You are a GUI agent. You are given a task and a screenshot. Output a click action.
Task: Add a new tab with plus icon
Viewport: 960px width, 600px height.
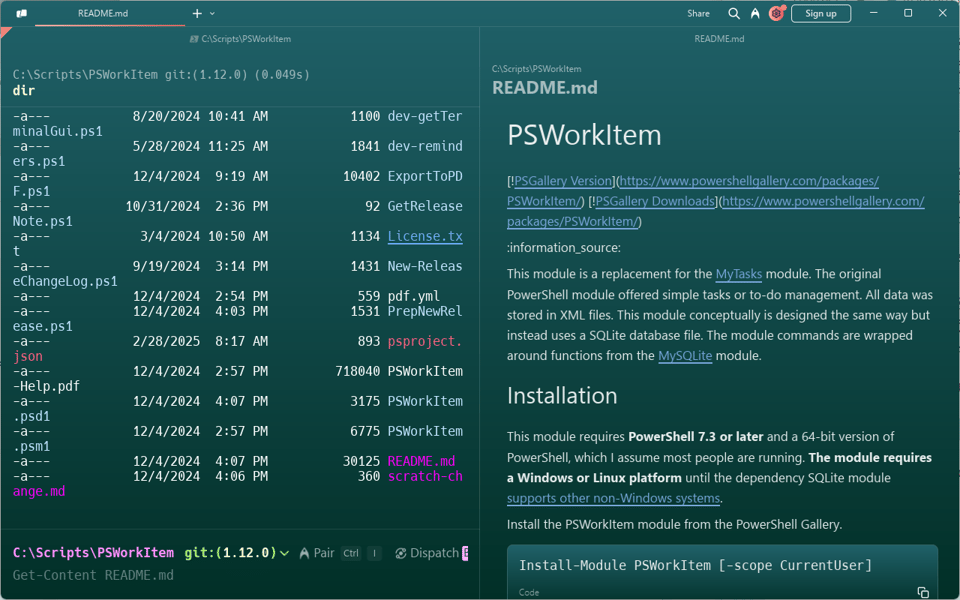tap(197, 13)
